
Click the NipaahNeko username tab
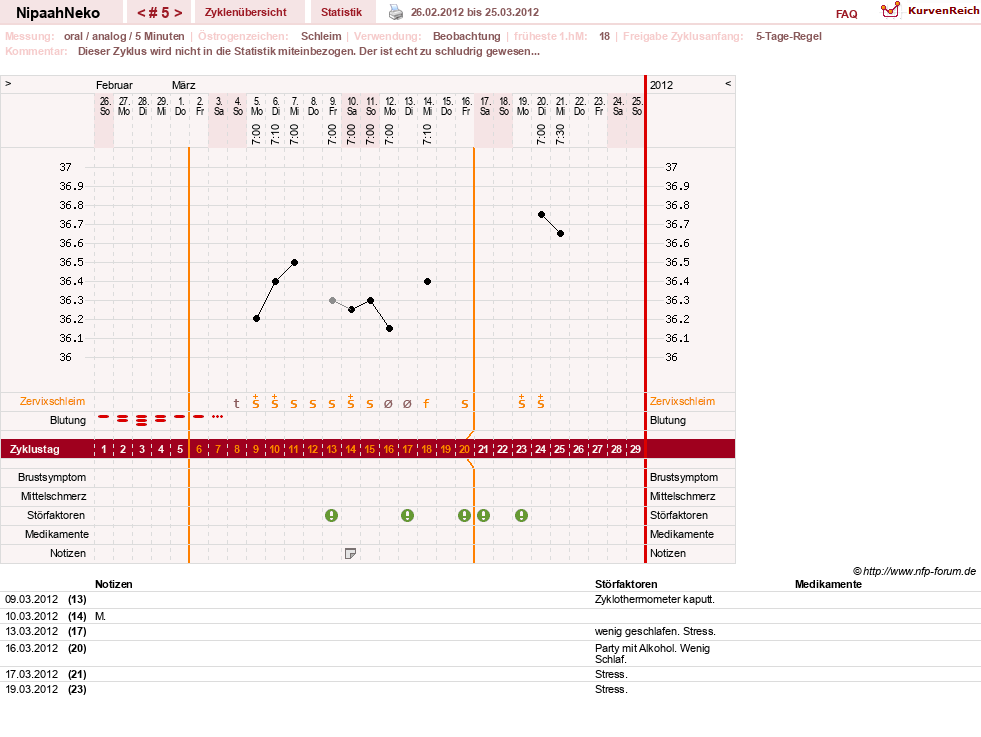tap(58, 12)
